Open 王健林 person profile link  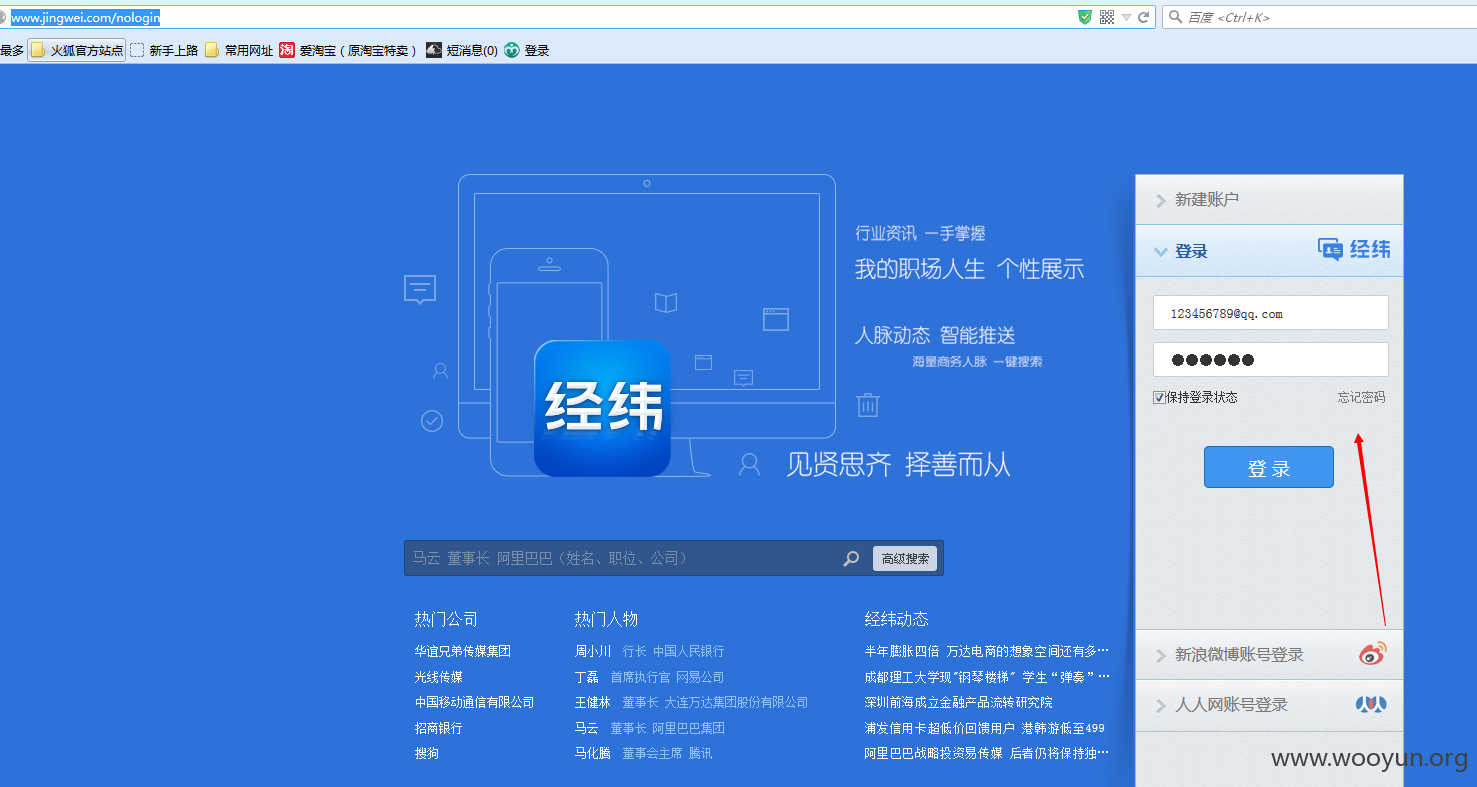(593, 702)
